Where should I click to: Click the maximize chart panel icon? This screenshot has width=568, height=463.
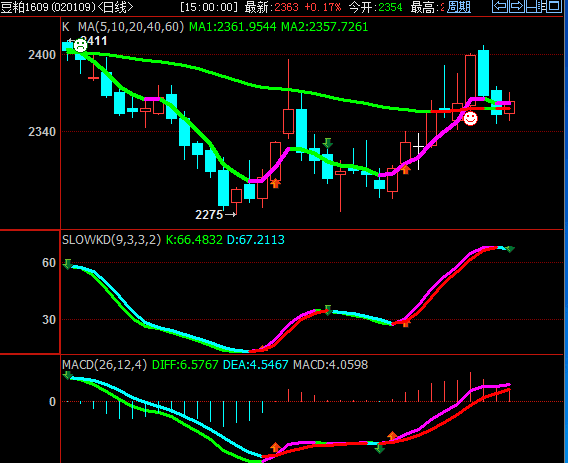[x=554, y=6]
